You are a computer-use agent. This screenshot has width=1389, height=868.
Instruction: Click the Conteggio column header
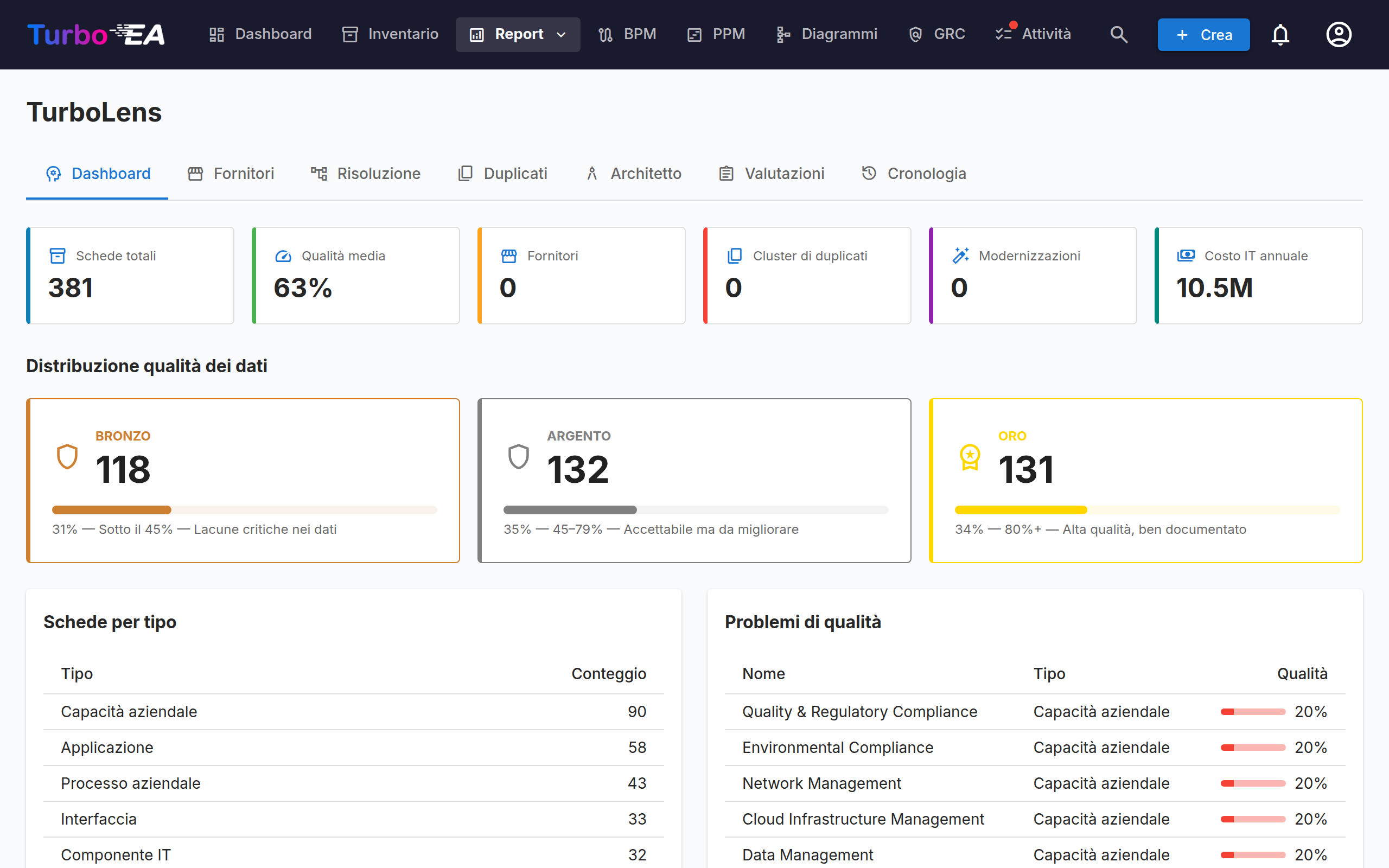pyautogui.click(x=608, y=674)
